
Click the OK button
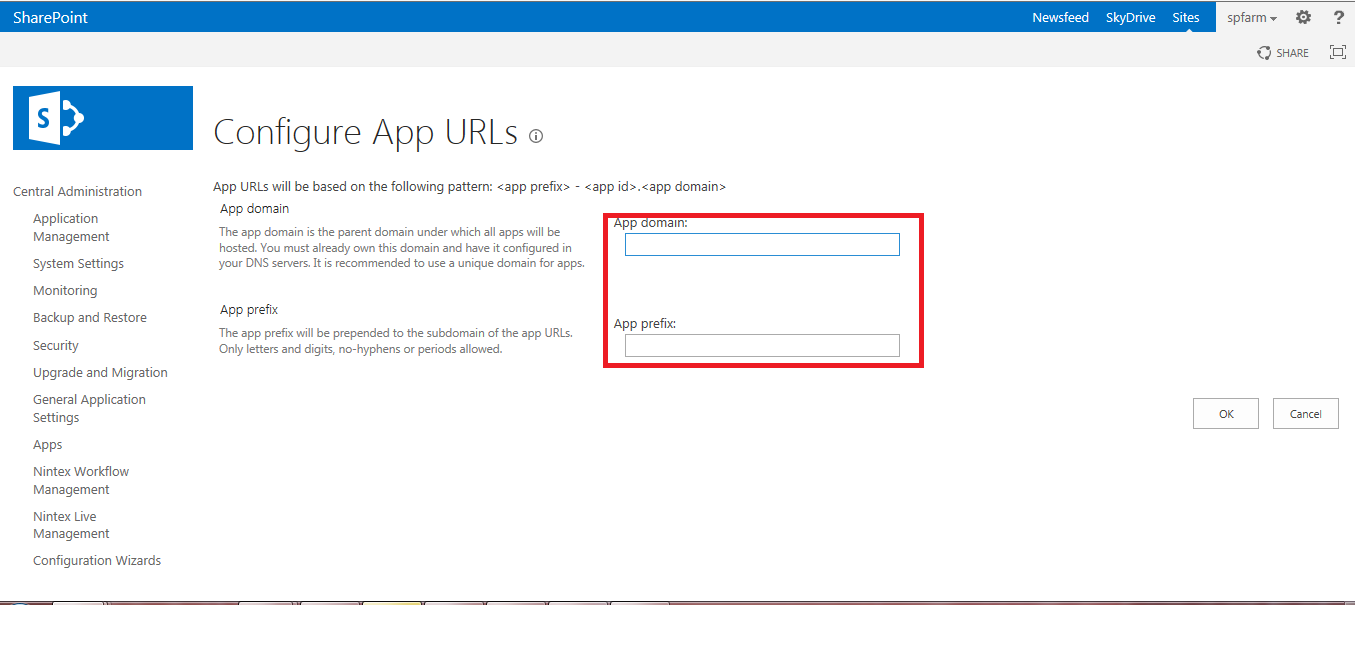pos(1226,414)
